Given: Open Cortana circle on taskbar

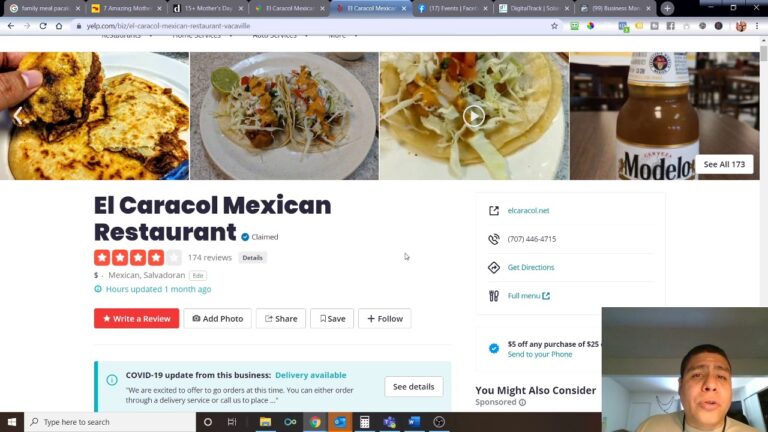Looking at the screenshot, I should [x=208, y=422].
